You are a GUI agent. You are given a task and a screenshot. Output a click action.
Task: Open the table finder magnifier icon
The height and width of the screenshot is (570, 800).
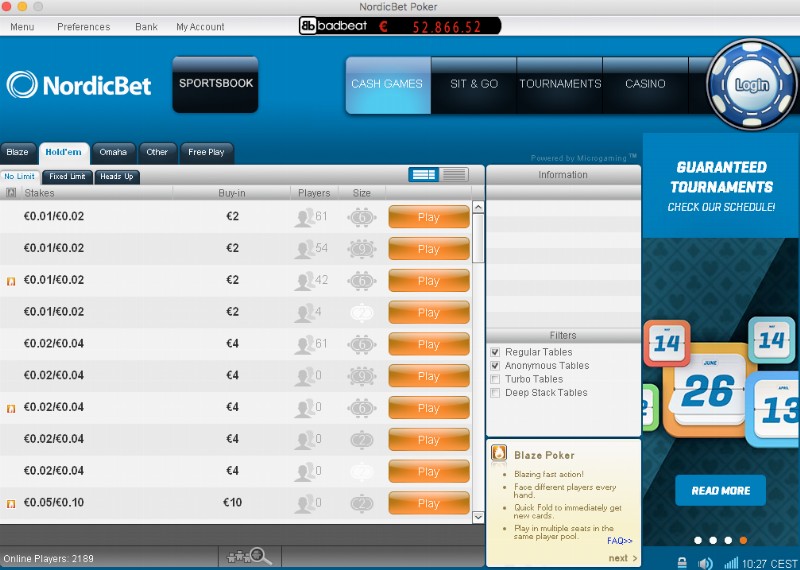pos(250,557)
